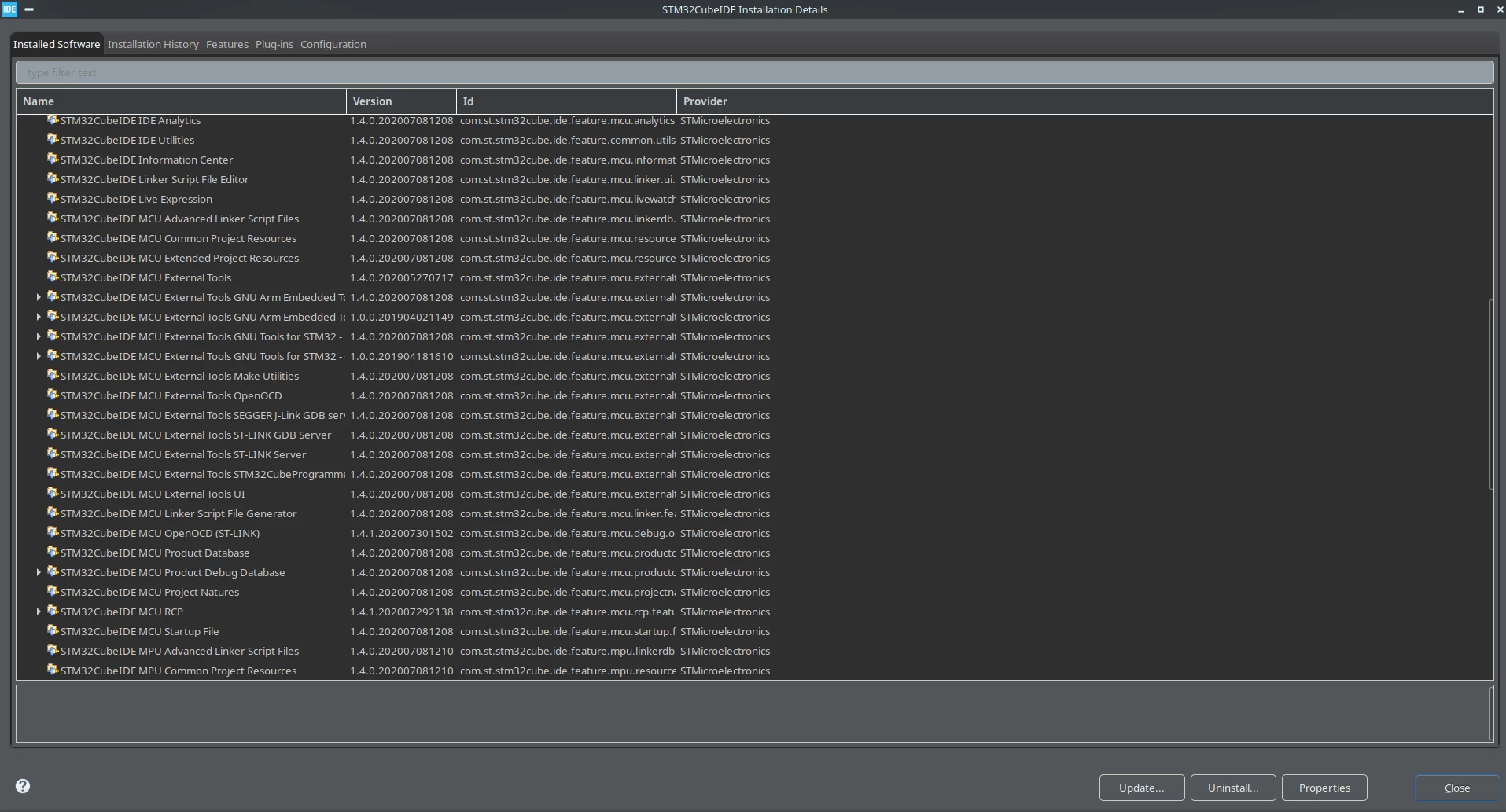This screenshot has height=812, width=1506.
Task: Click the Information Center feature icon
Action: coord(53,160)
